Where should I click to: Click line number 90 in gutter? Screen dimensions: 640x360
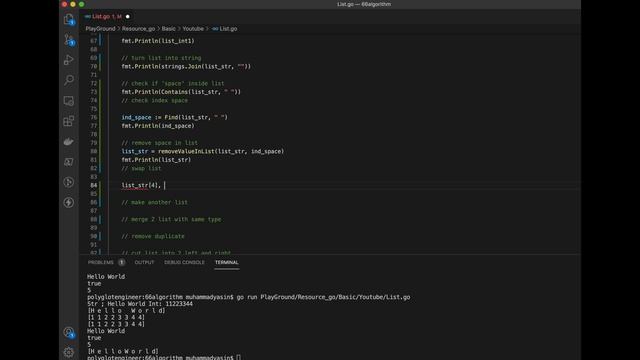pyautogui.click(x=93, y=236)
